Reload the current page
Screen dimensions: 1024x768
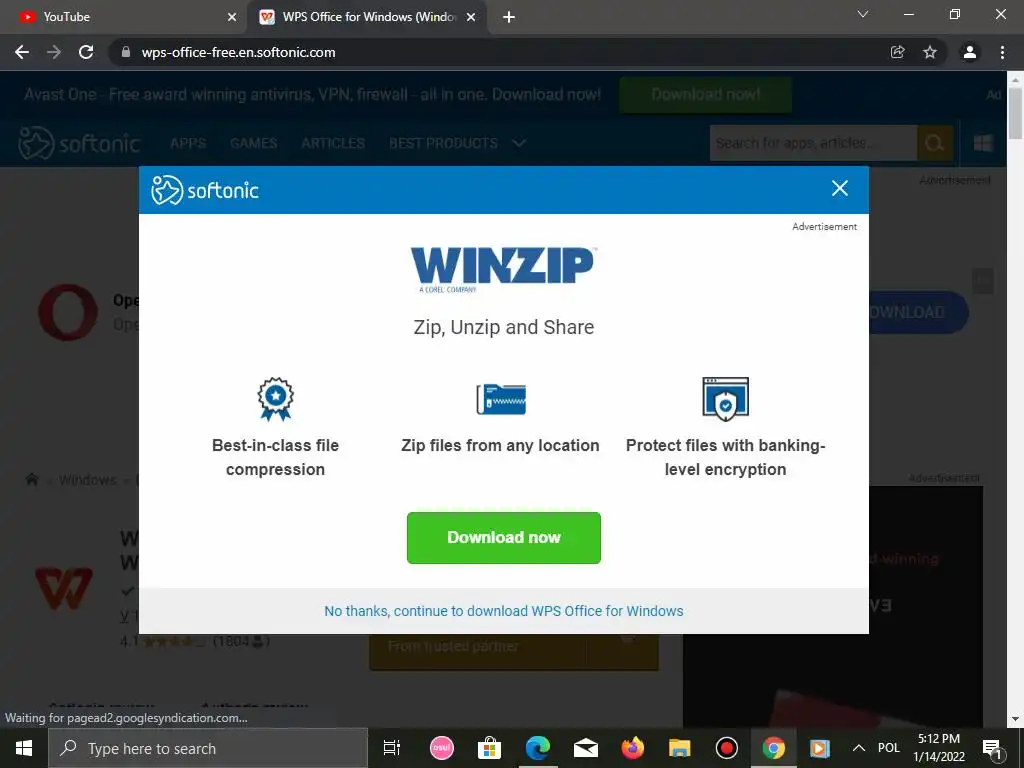(86, 52)
